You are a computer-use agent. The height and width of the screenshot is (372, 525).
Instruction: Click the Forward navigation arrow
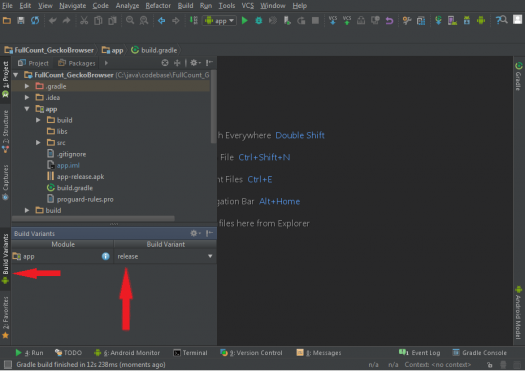coord(176,21)
